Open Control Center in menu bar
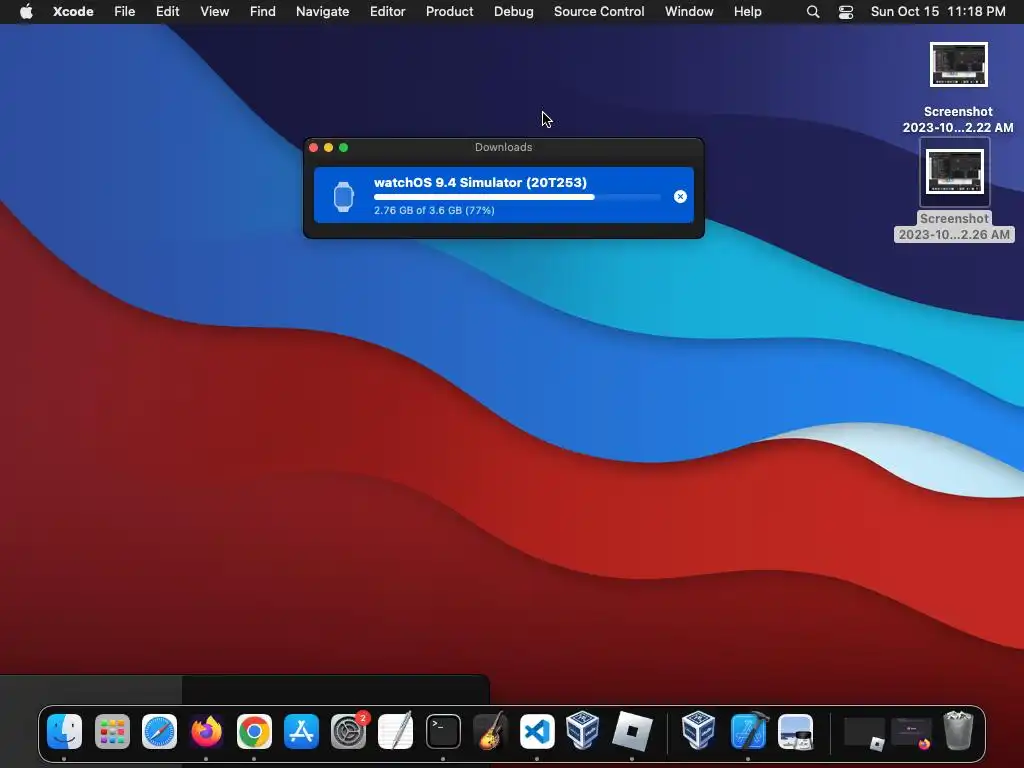 846,12
